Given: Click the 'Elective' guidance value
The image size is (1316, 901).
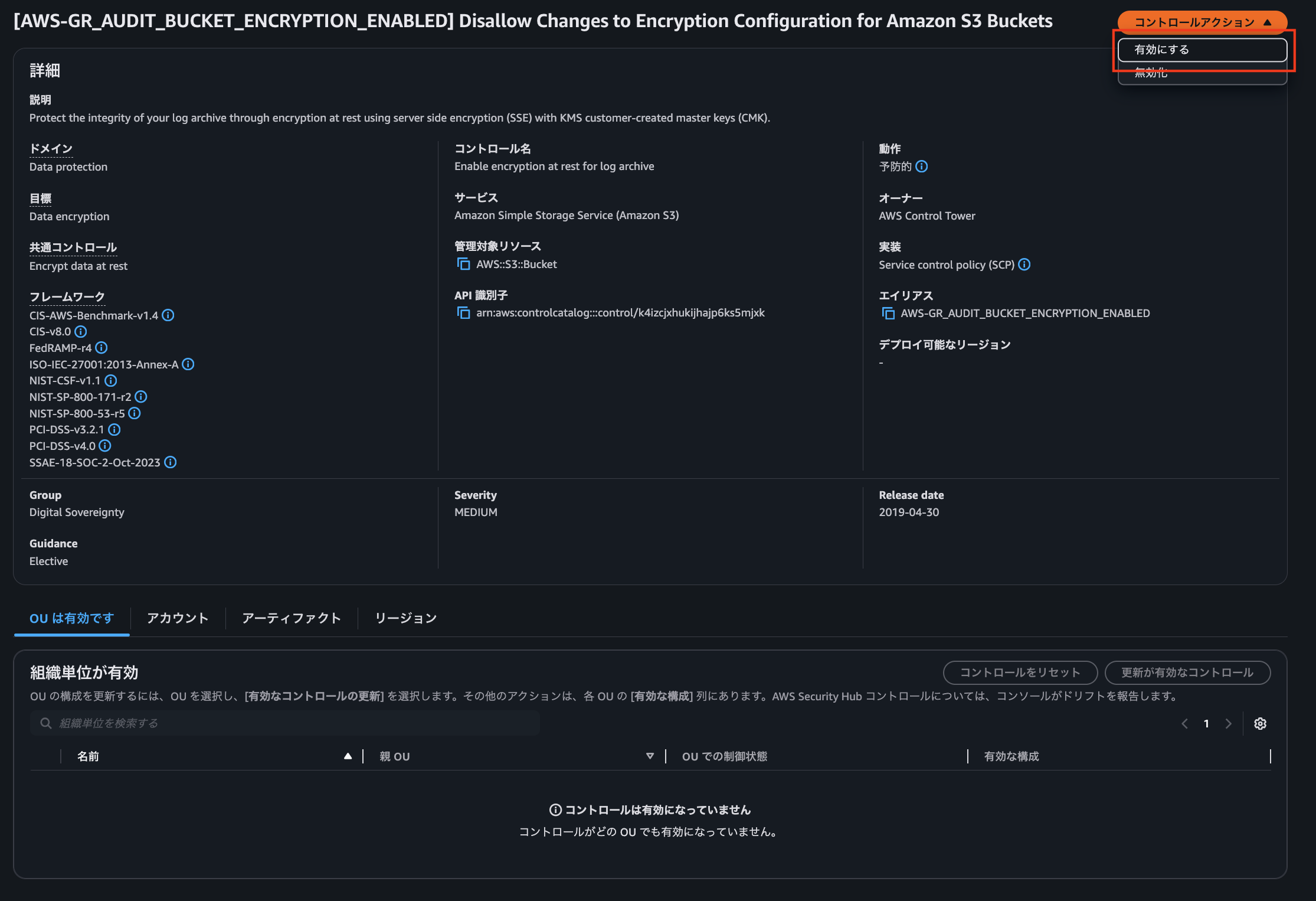Looking at the screenshot, I should pos(48,562).
